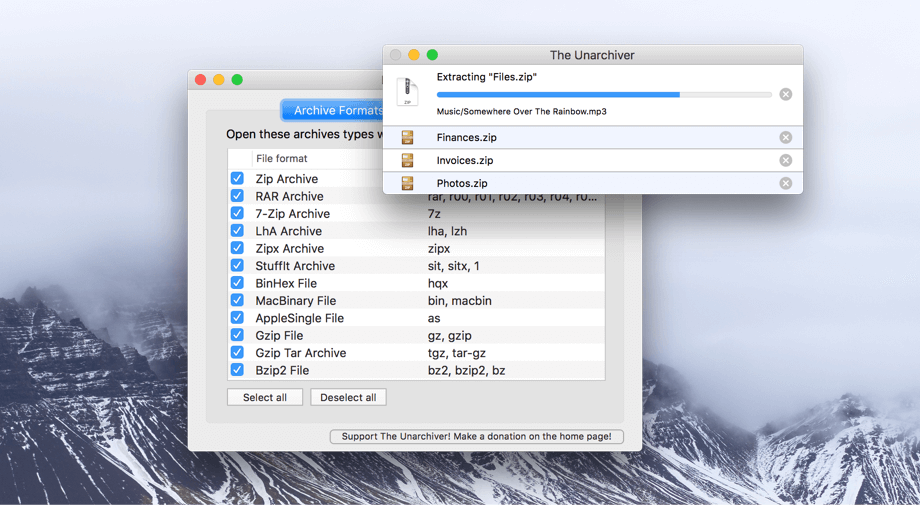
Task: Toggle the 7-Zip Archive checkbox
Action: tap(237, 213)
